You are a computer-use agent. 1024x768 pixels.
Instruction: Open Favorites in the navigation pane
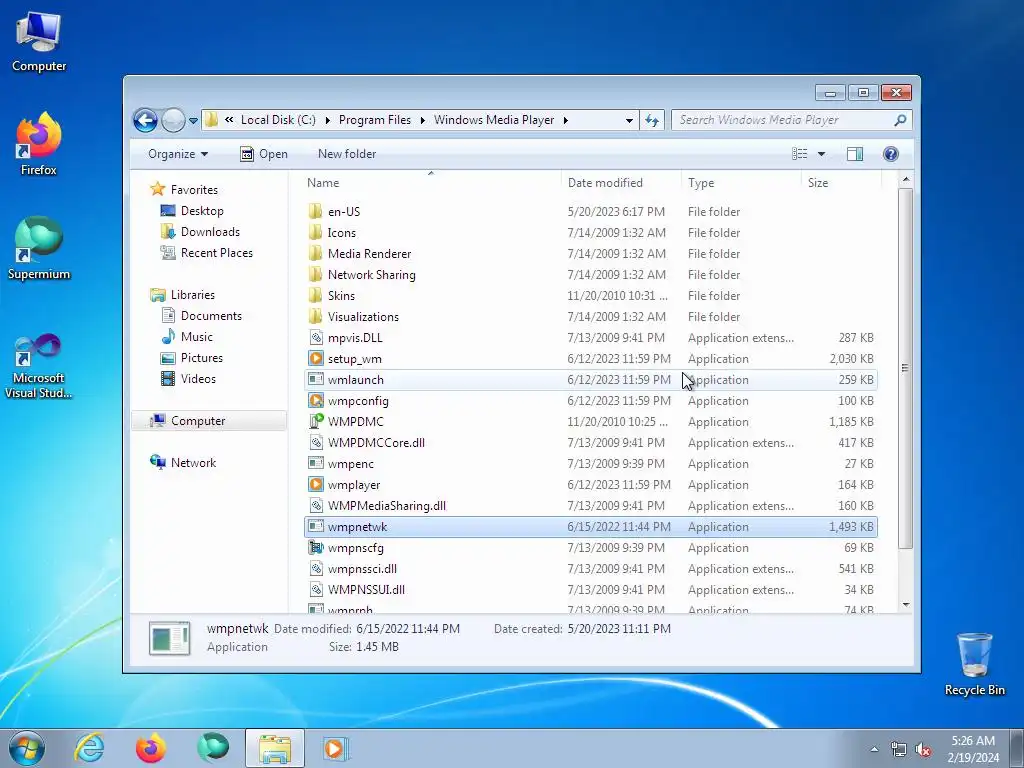coord(194,189)
